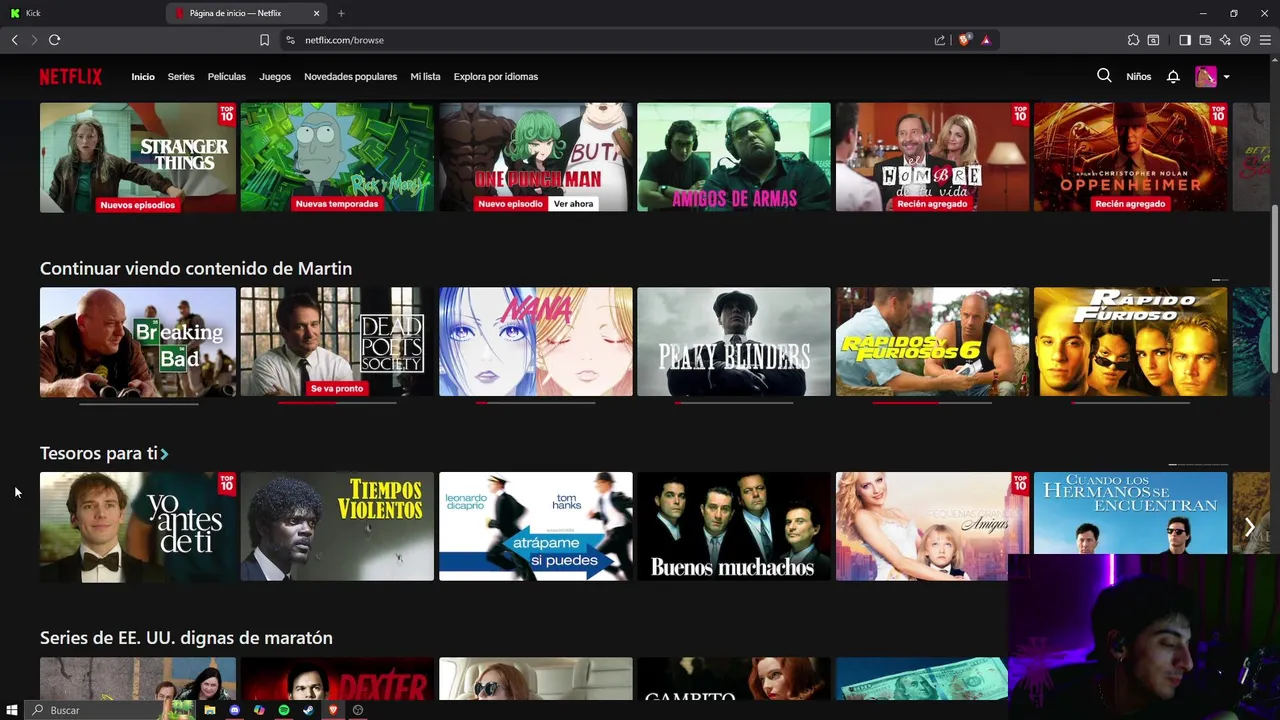The width and height of the screenshot is (1280, 720).
Task: Close the Netflix tab
Action: (317, 13)
